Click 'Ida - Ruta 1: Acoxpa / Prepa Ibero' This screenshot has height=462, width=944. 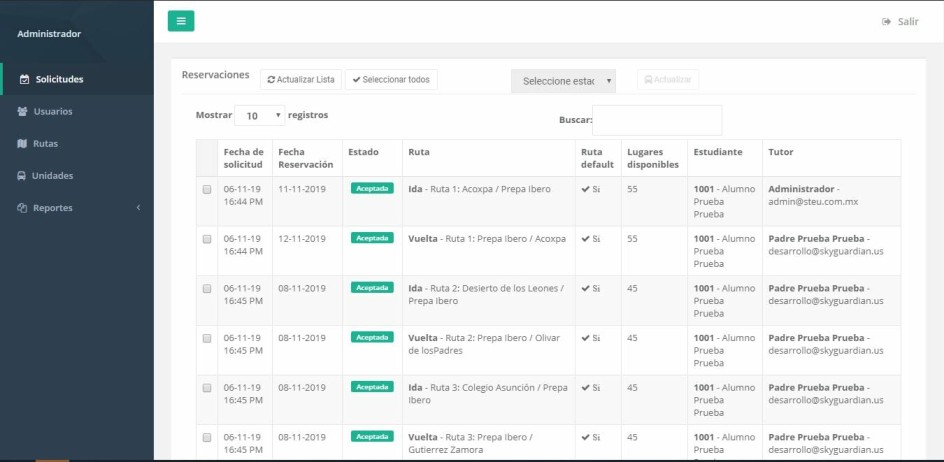(479, 189)
